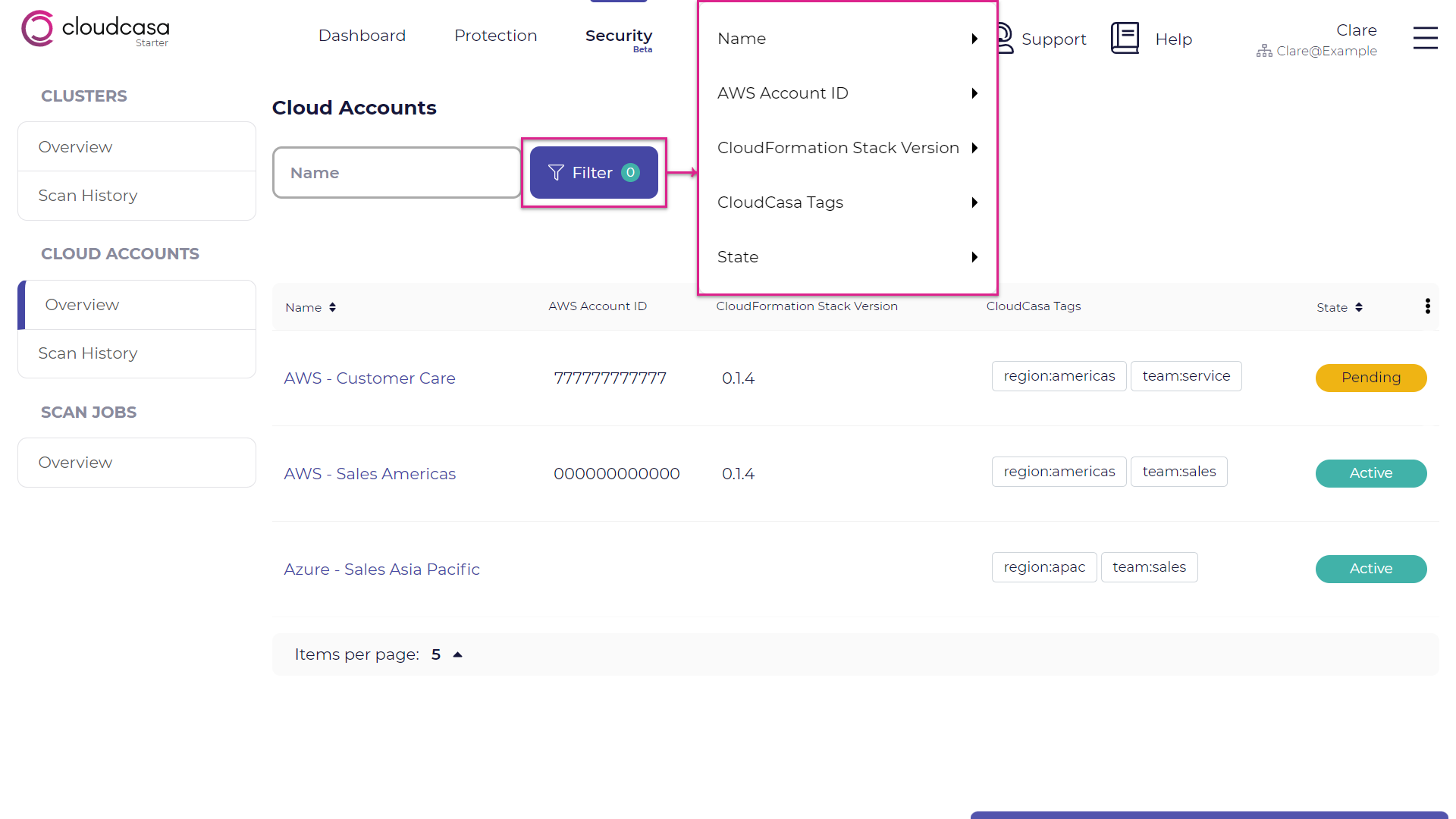Screen dimensions: 1456x819
Task: Open the hamburger menu icon
Action: (x=1425, y=38)
